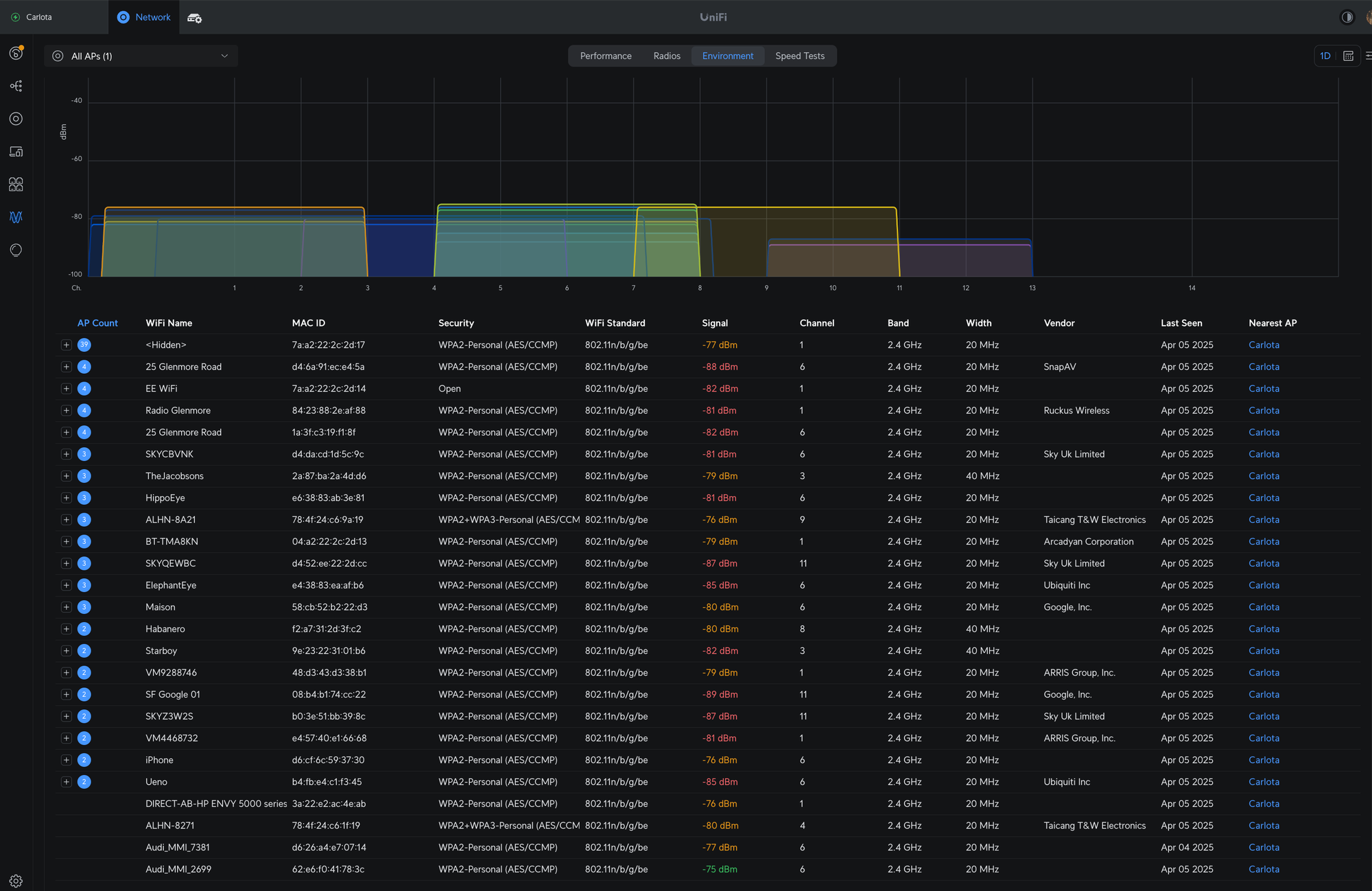
Task: Click the Radios waveform sidebar icon
Action: (16, 217)
